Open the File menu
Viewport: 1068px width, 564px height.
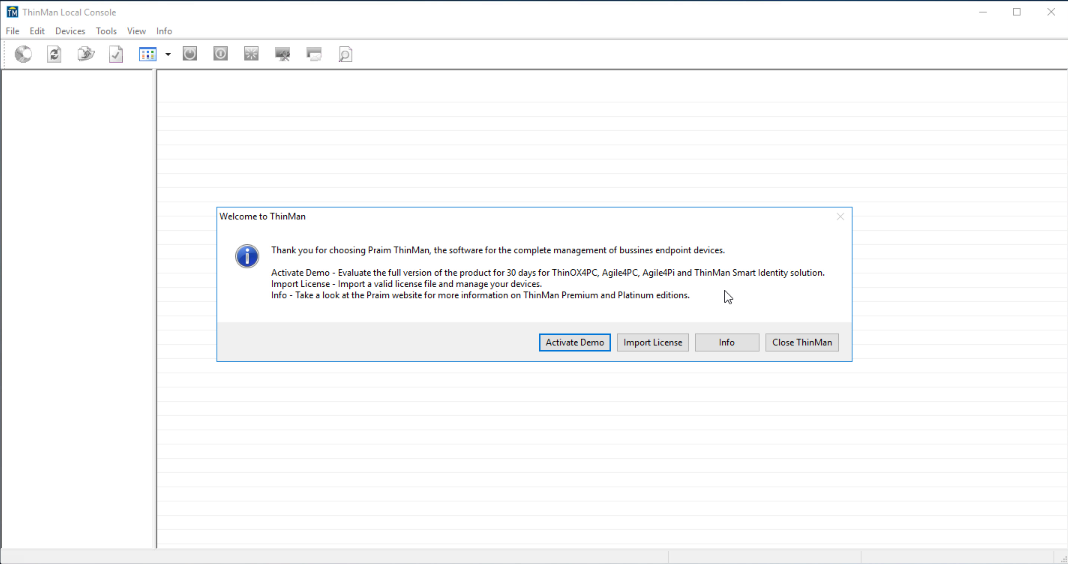[x=12, y=31]
